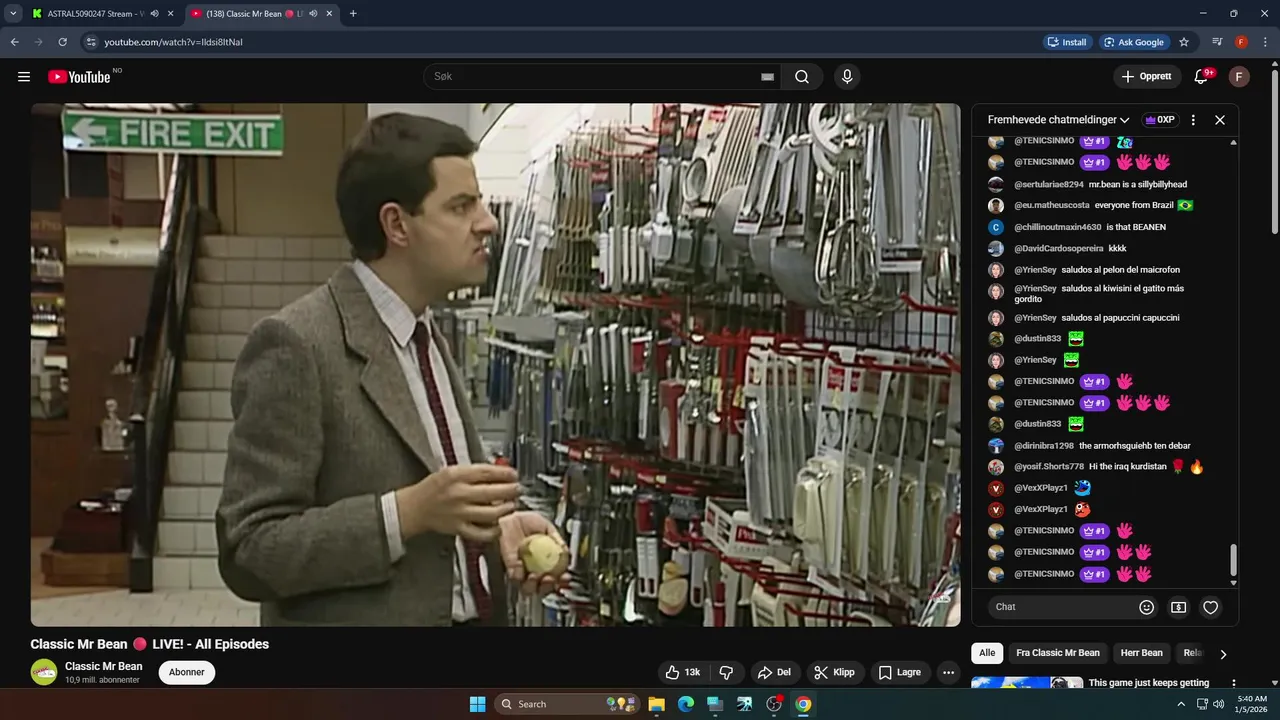Click the live chat scrollbar thumb
The width and height of the screenshot is (1280, 720).
[1233, 560]
